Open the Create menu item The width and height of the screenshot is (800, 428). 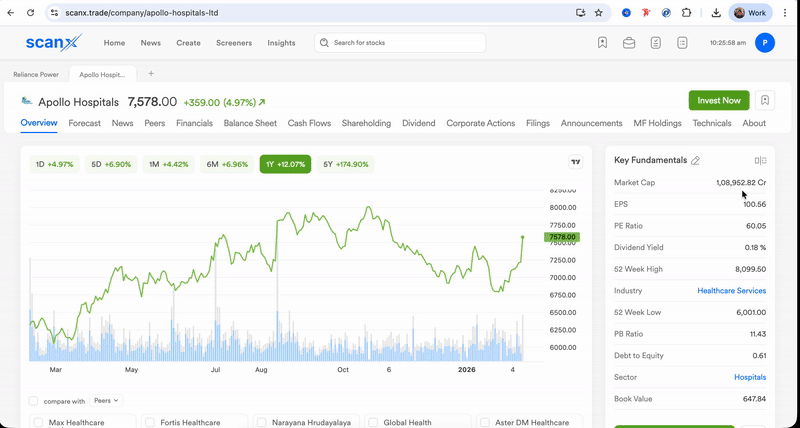188,43
